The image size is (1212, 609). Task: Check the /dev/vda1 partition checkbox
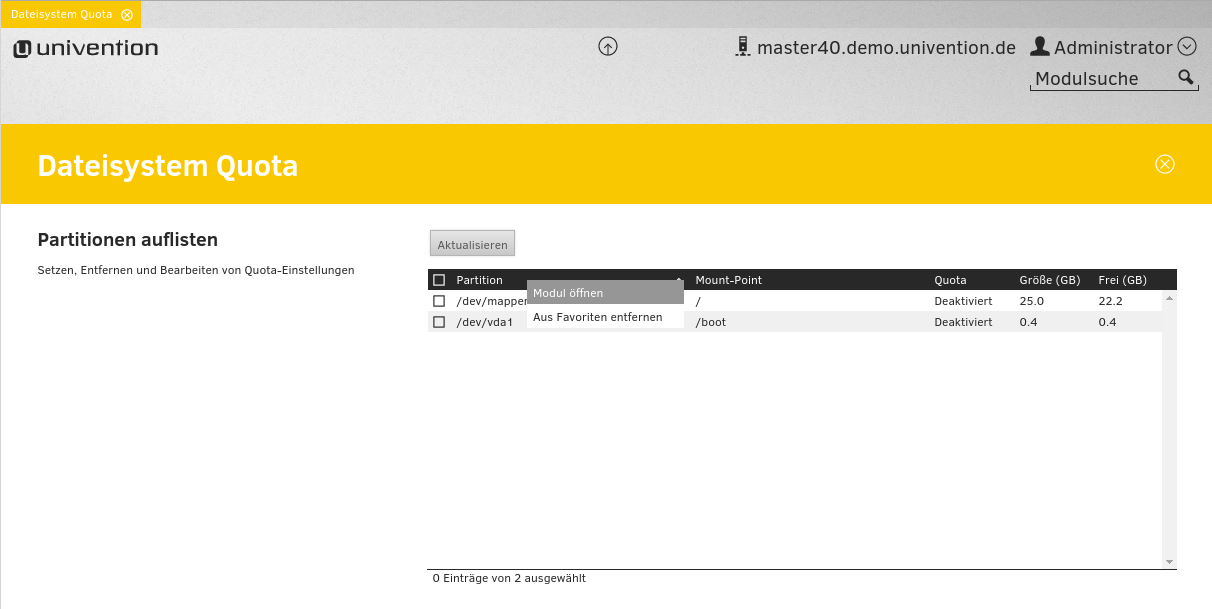point(439,322)
